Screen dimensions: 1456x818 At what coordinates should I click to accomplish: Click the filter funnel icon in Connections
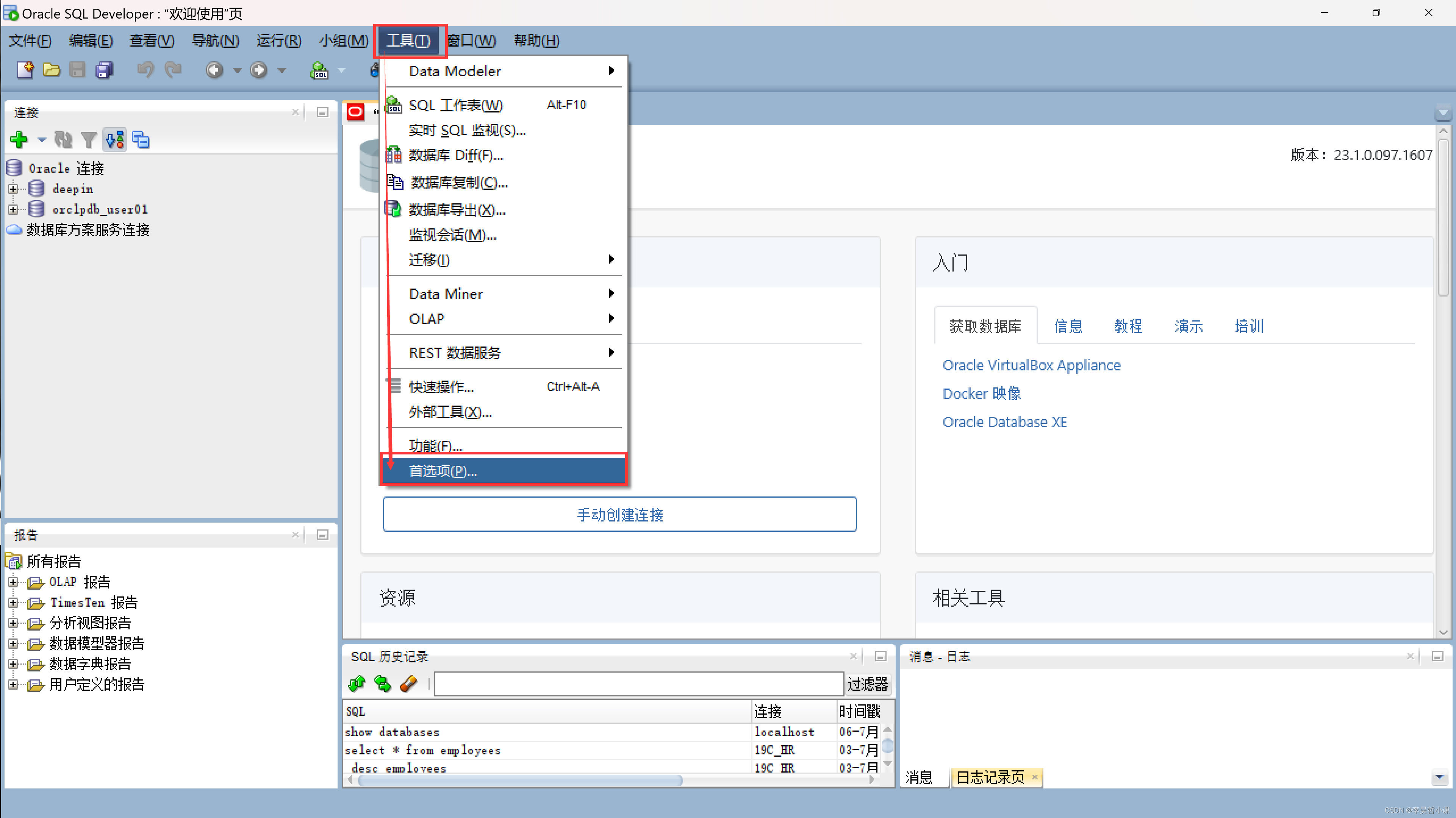click(88, 139)
